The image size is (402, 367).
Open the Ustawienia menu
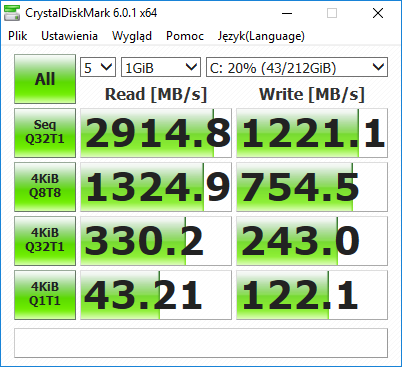pos(69,36)
